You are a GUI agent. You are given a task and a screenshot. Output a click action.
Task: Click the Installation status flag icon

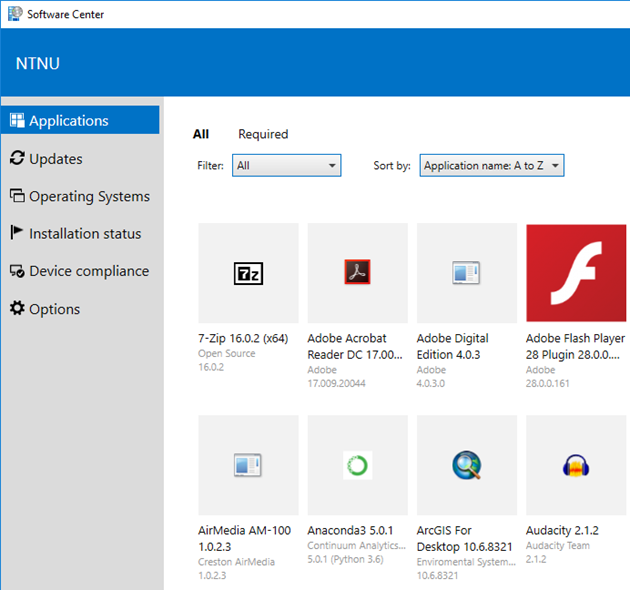pyautogui.click(x=16, y=232)
